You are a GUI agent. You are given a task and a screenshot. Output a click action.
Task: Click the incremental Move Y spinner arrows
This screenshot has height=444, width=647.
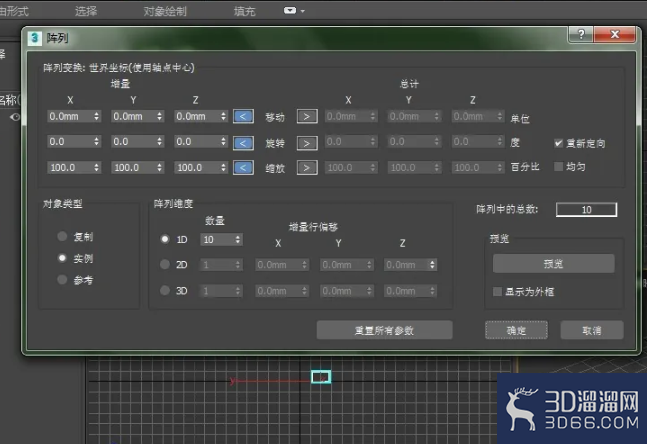(x=160, y=116)
